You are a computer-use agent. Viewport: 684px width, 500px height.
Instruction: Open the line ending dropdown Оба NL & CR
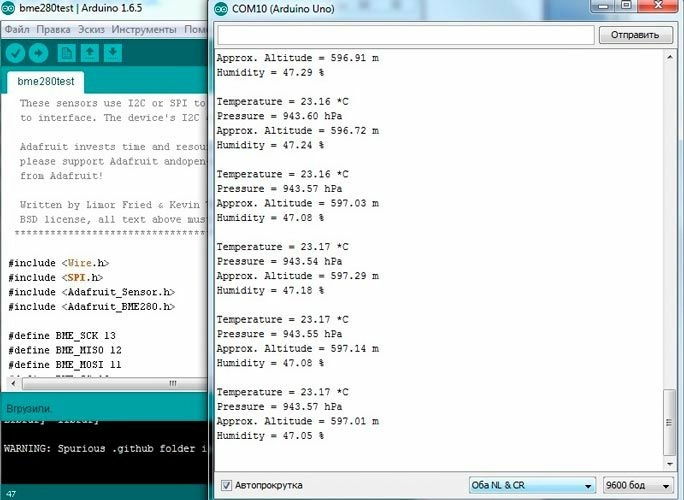click(532, 485)
